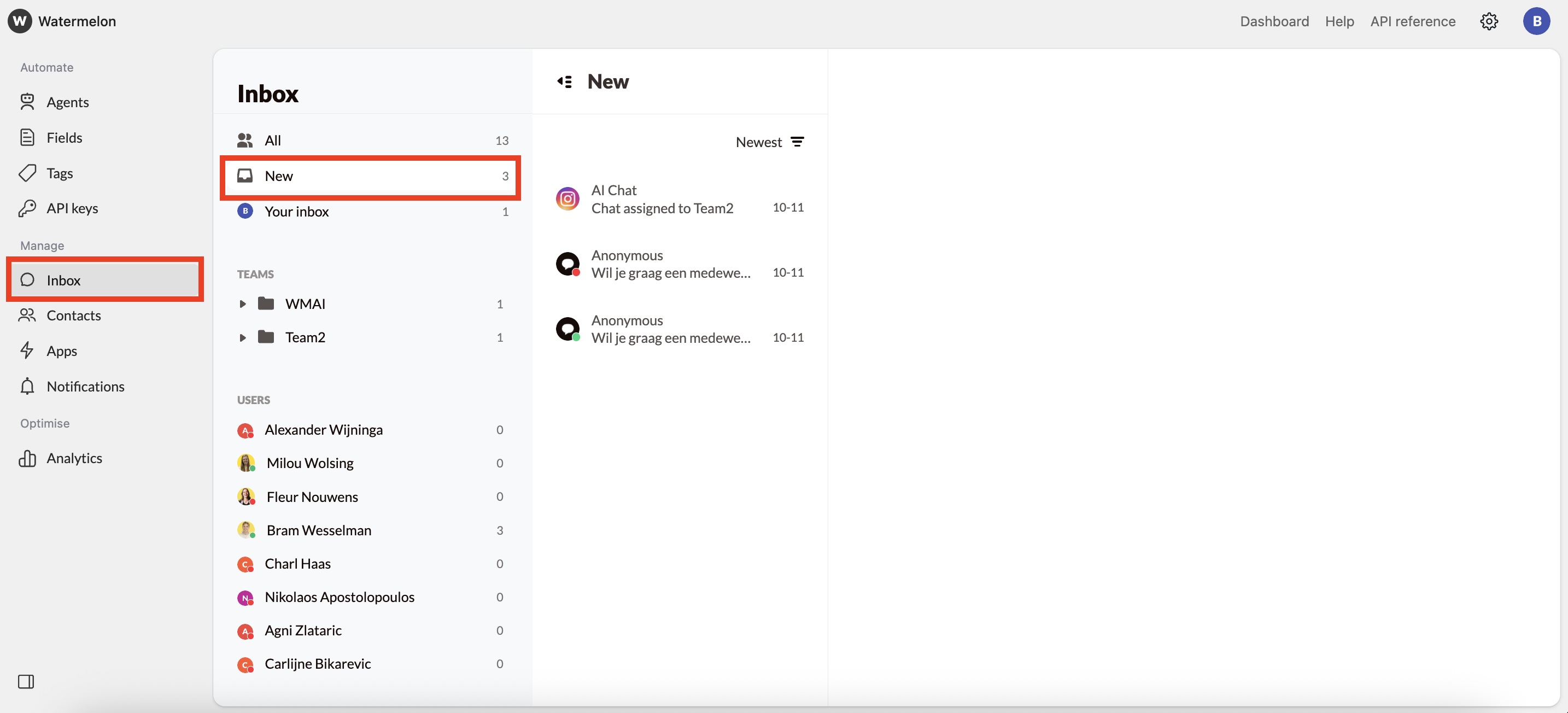This screenshot has height=713, width=1568.
Task: Open the first Anonymous conversation
Action: (x=671, y=264)
